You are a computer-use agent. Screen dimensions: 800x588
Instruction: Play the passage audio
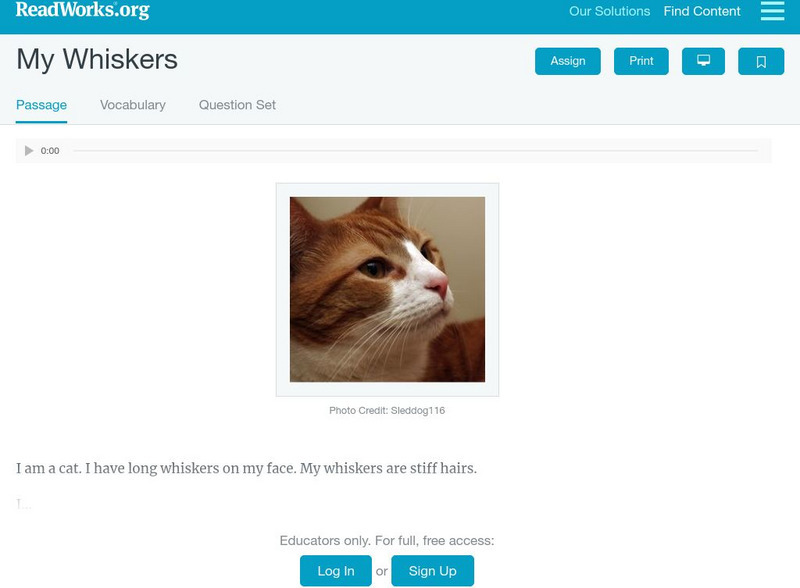click(29, 151)
